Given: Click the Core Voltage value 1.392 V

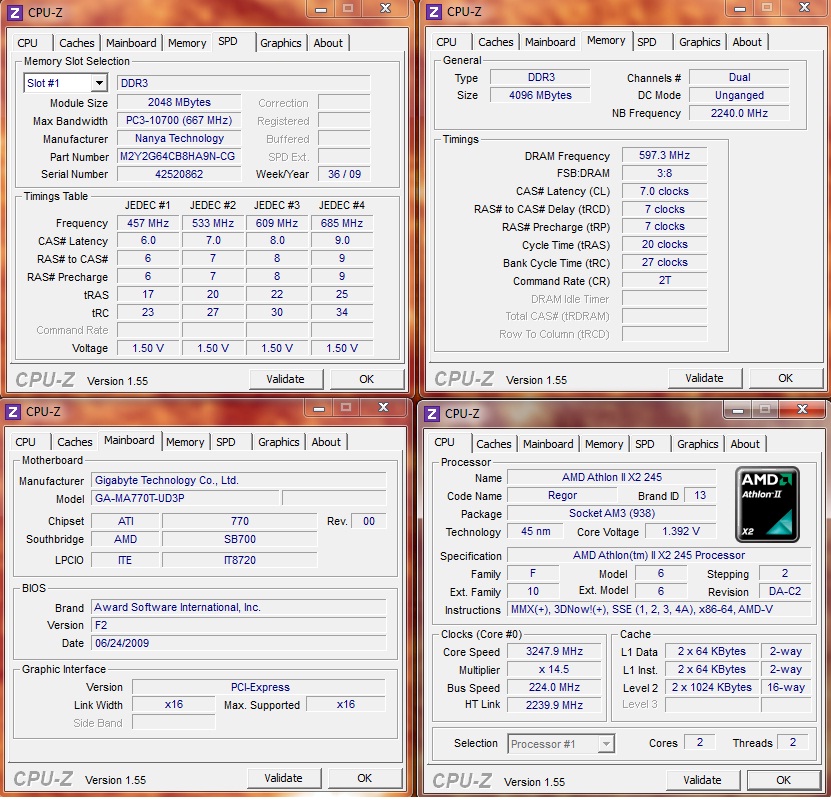Looking at the screenshot, I should (681, 531).
